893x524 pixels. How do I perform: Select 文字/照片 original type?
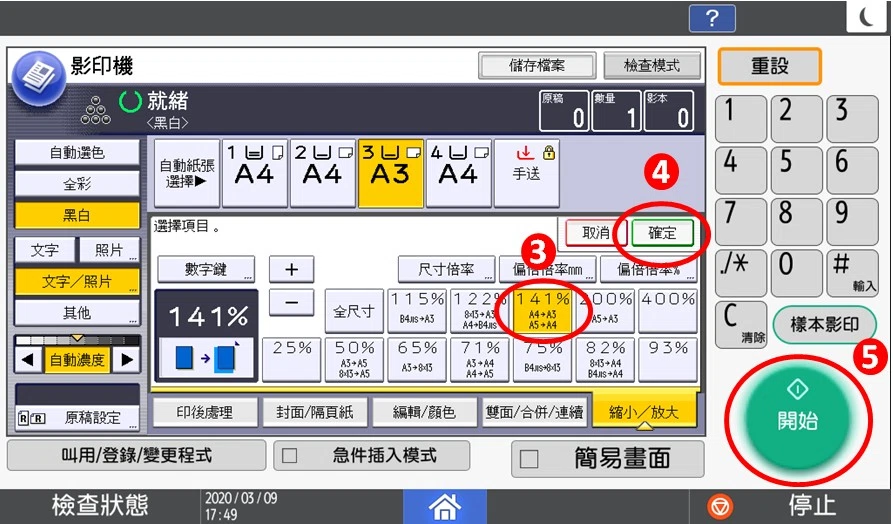pyautogui.click(x=77, y=281)
